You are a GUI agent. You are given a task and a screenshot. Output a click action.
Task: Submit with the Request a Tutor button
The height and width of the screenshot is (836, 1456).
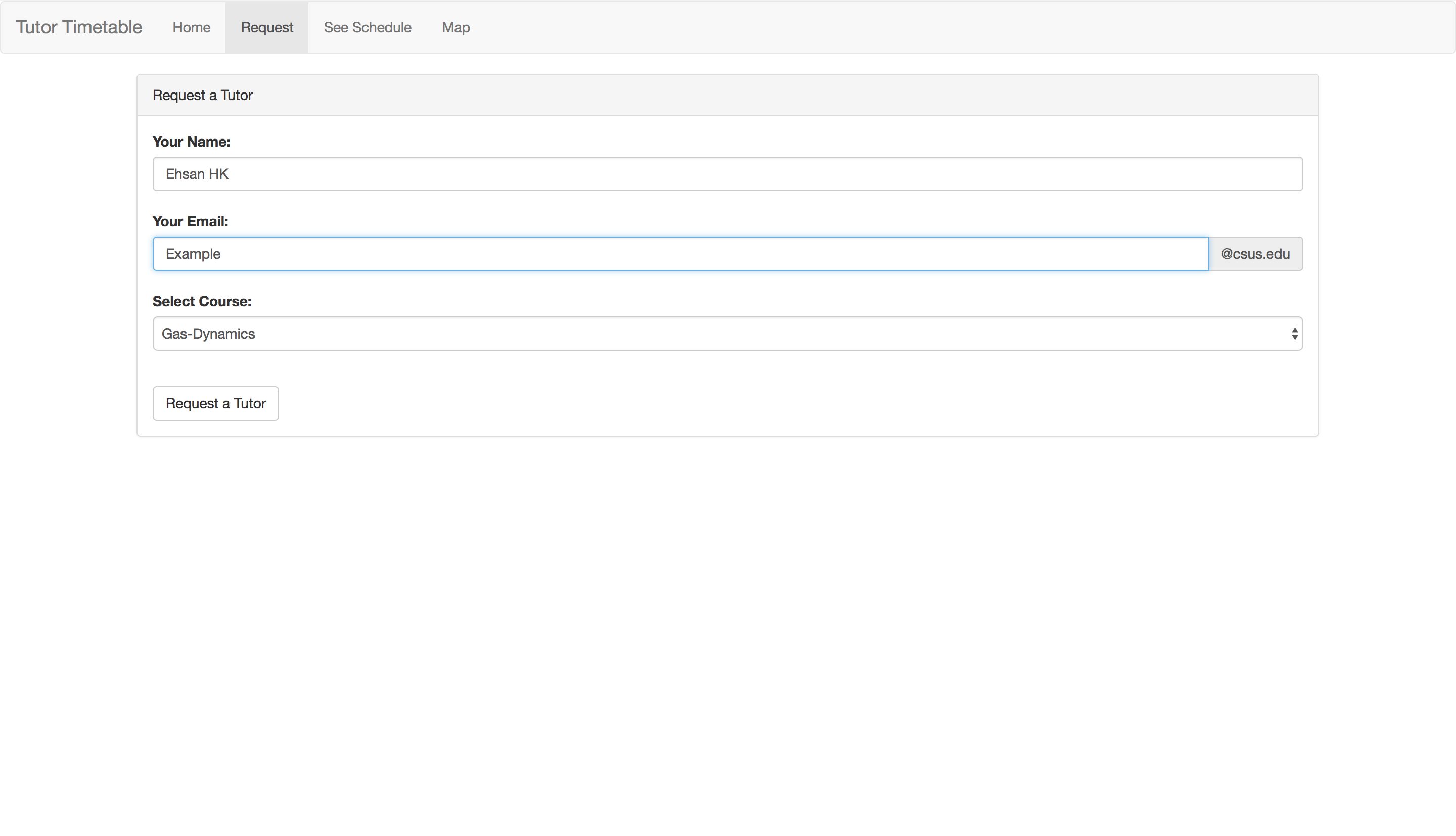tap(215, 403)
